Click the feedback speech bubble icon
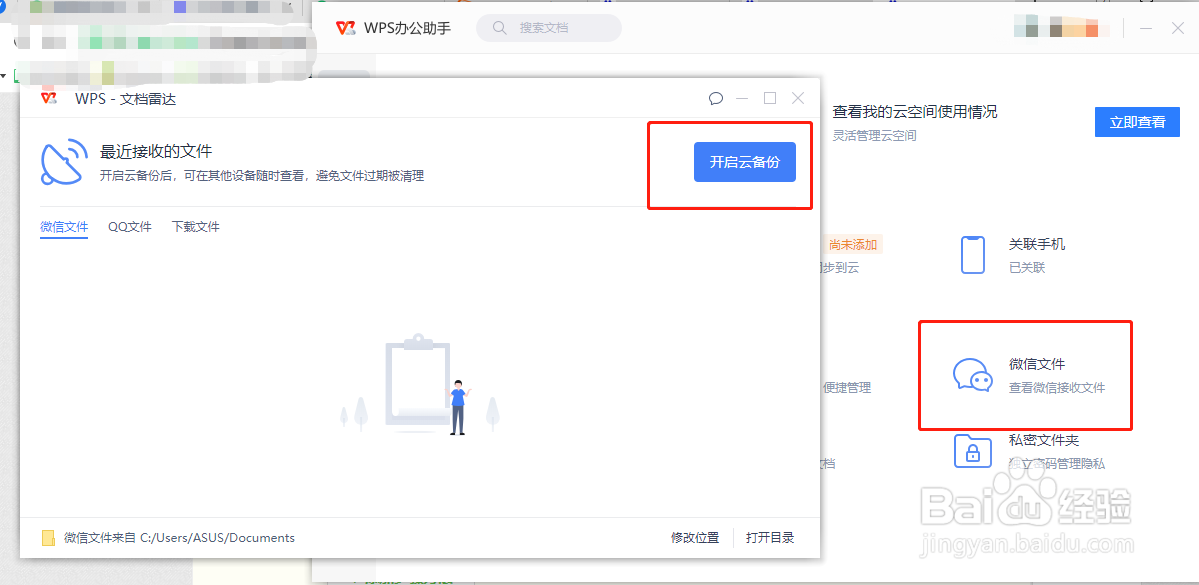This screenshot has height=585, width=1199. click(x=716, y=98)
